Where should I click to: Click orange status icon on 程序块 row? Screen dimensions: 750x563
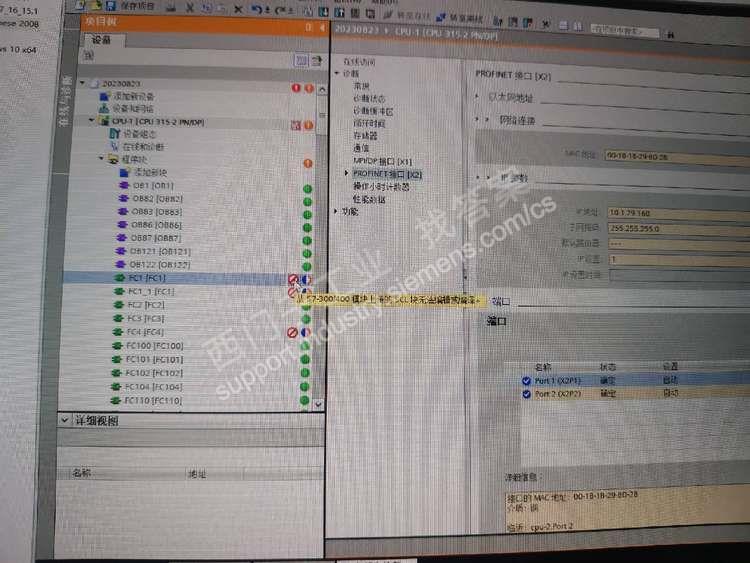tap(308, 164)
